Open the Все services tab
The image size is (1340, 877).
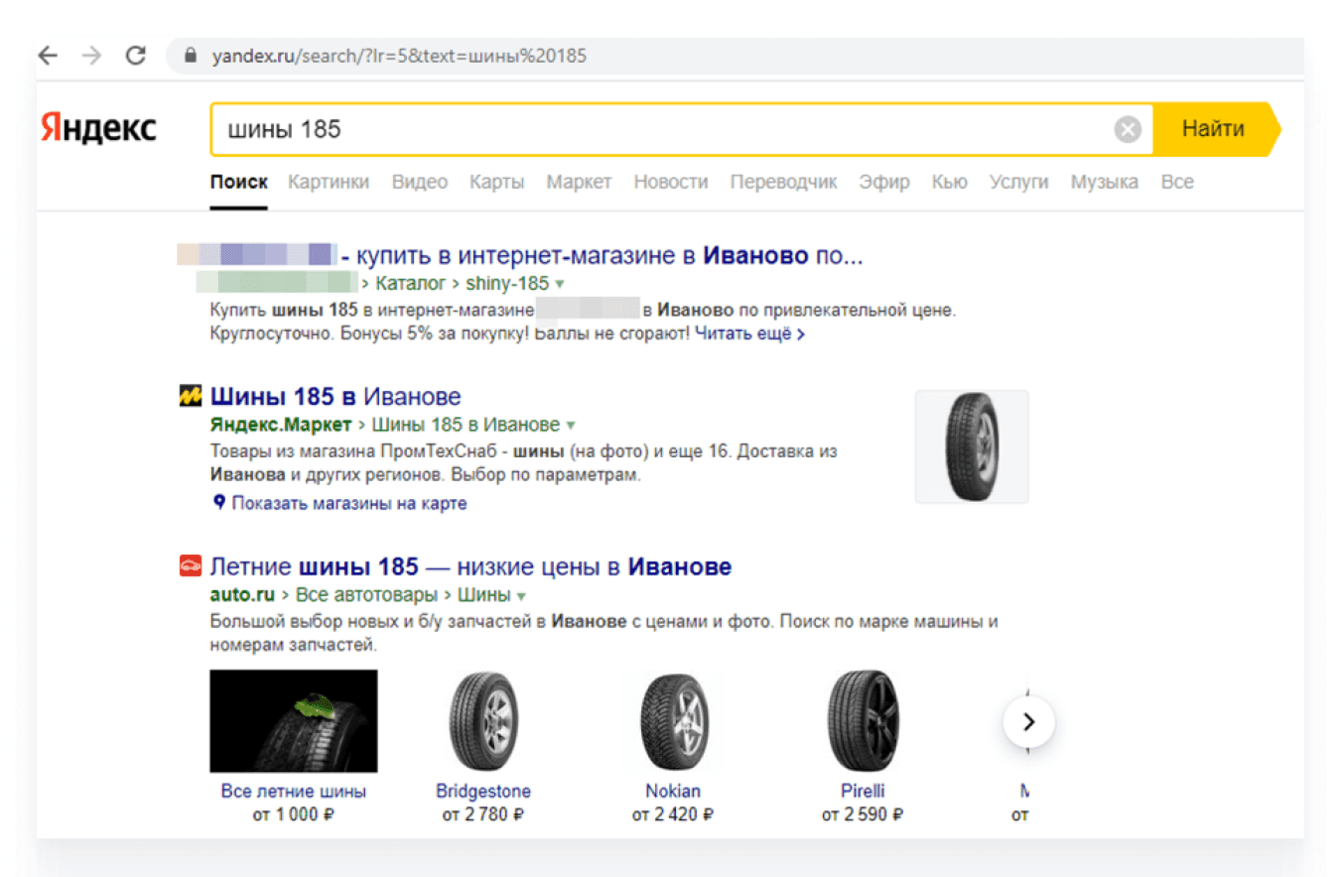1177,182
